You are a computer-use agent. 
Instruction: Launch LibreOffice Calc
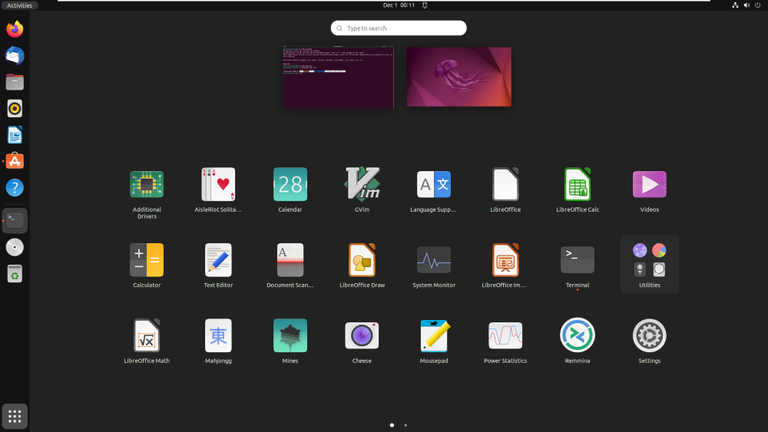[x=577, y=185]
